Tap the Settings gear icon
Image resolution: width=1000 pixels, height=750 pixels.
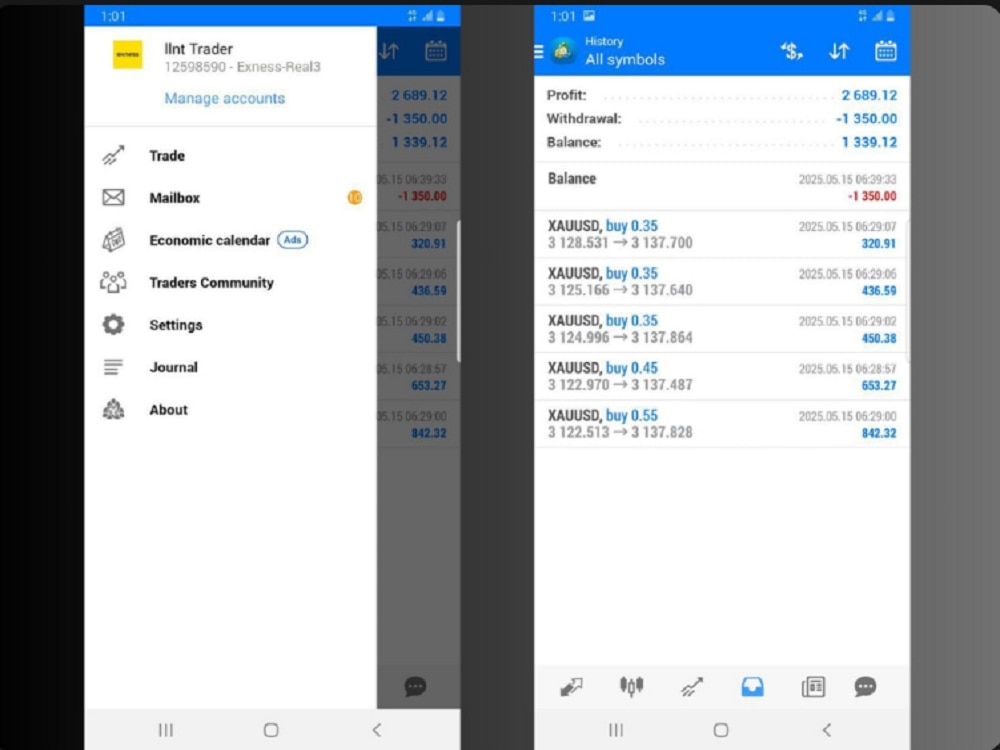point(114,325)
